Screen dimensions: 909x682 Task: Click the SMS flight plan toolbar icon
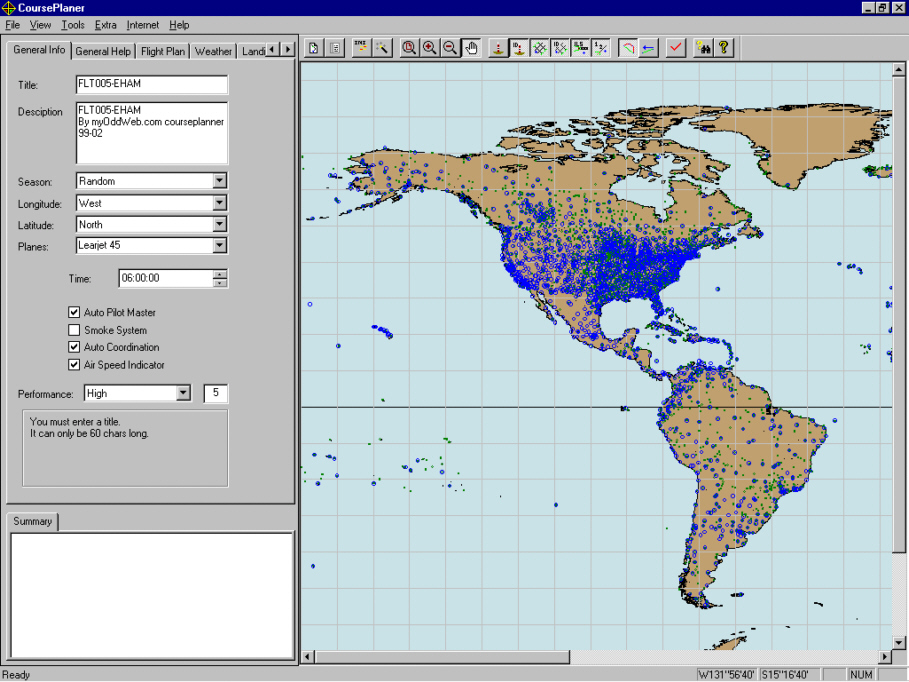(362, 48)
